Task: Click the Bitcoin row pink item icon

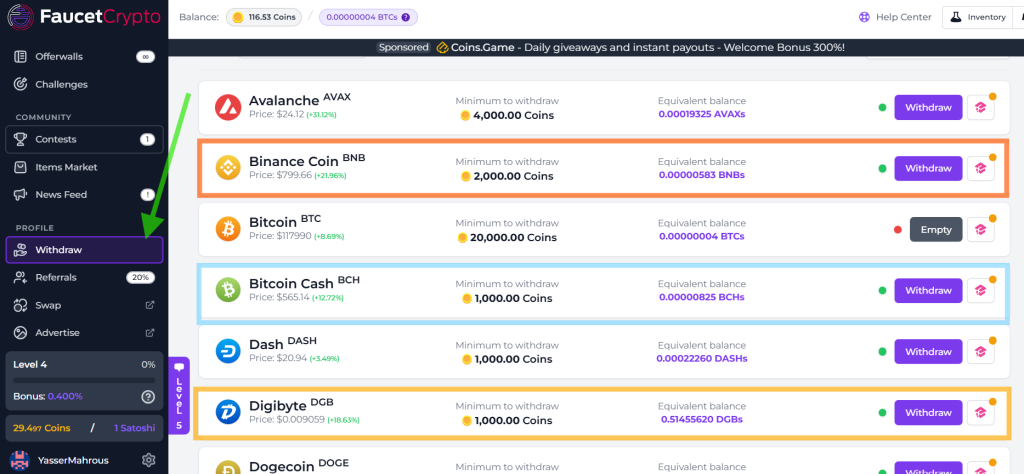Action: (x=980, y=229)
